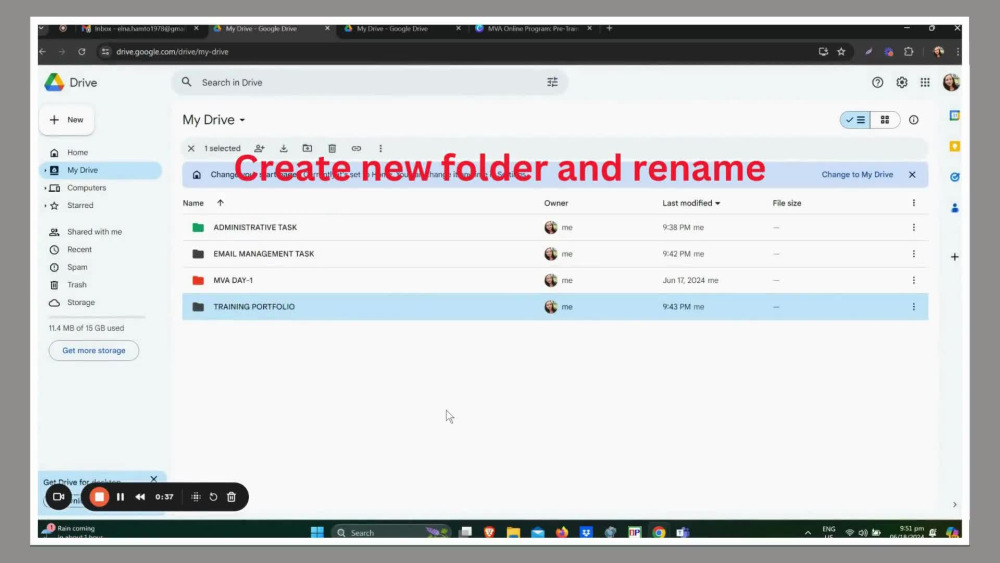Open the Drive settings gear

pos(902,82)
